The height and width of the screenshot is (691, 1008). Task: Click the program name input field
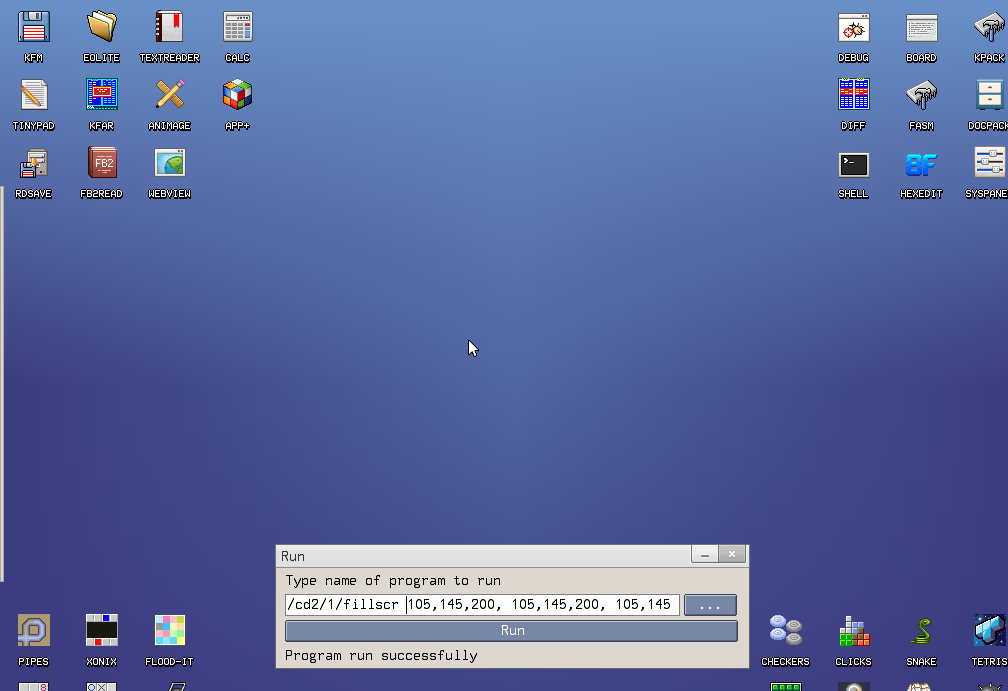[x=482, y=605]
